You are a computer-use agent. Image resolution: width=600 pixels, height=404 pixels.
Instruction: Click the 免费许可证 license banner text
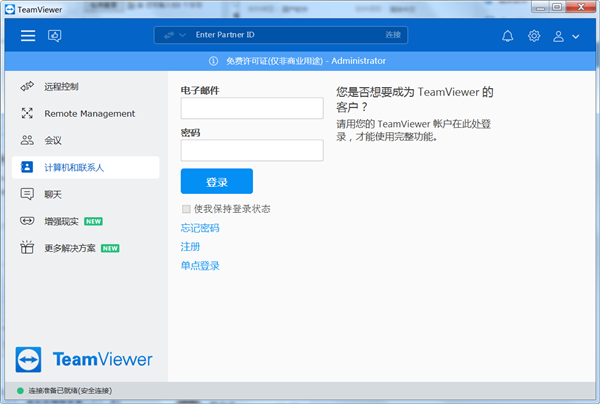pyautogui.click(x=306, y=61)
